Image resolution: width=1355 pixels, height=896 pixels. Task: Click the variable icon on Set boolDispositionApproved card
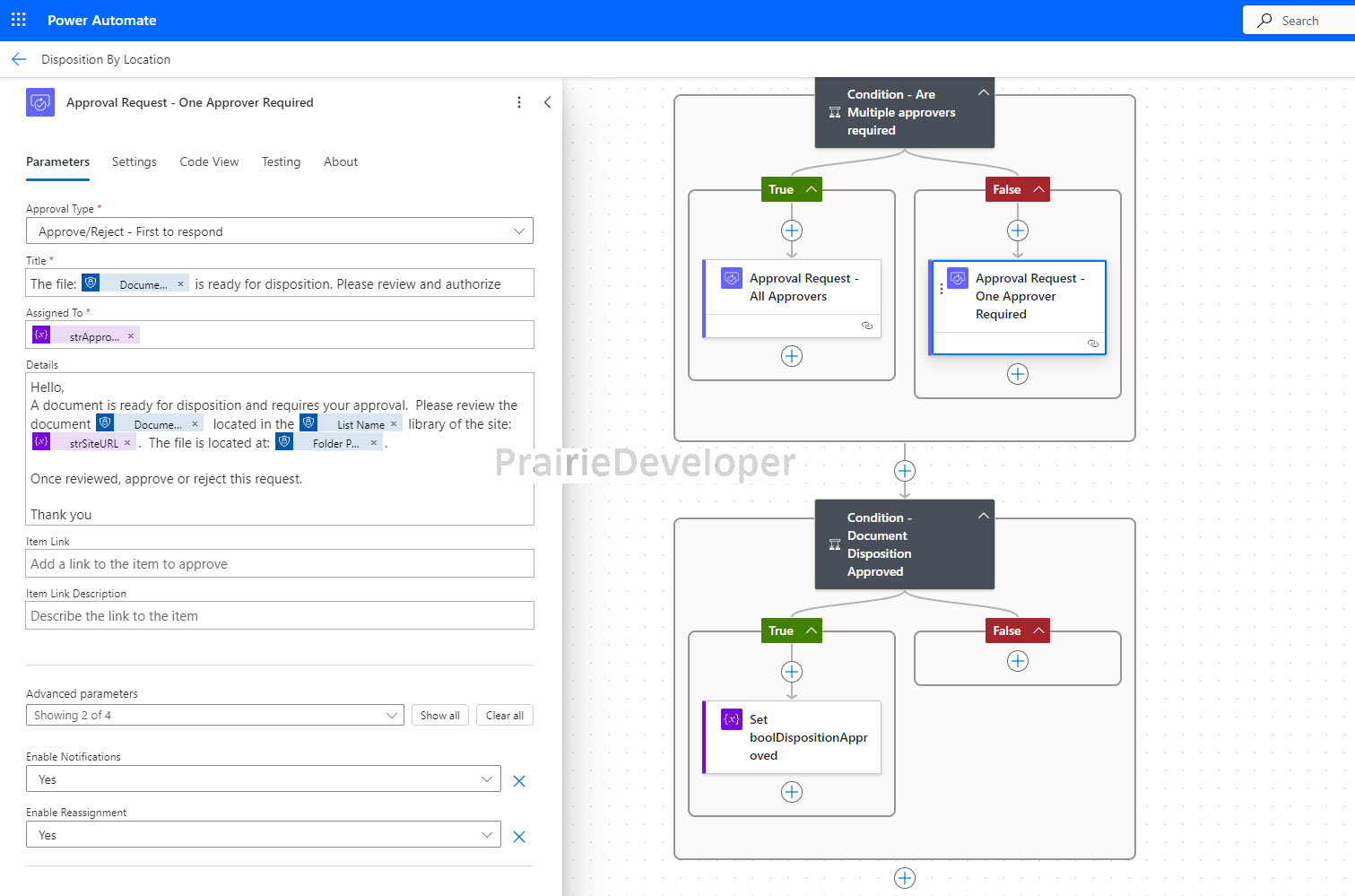(732, 719)
